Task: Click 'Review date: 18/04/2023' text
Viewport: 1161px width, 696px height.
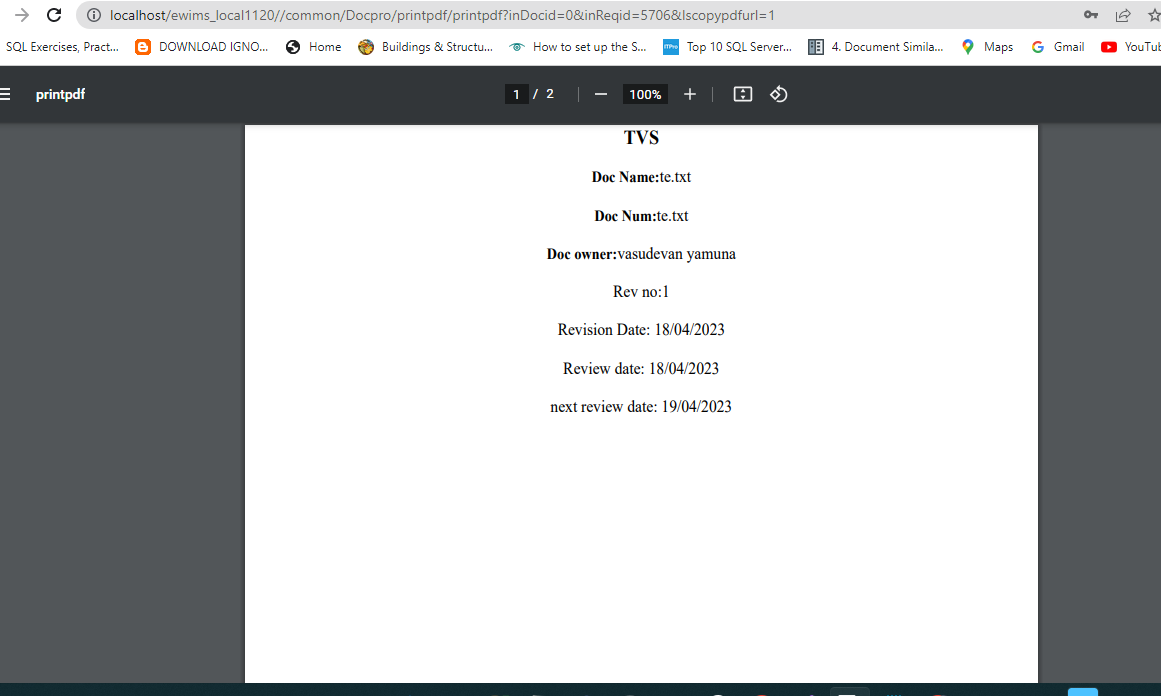Action: (x=641, y=369)
